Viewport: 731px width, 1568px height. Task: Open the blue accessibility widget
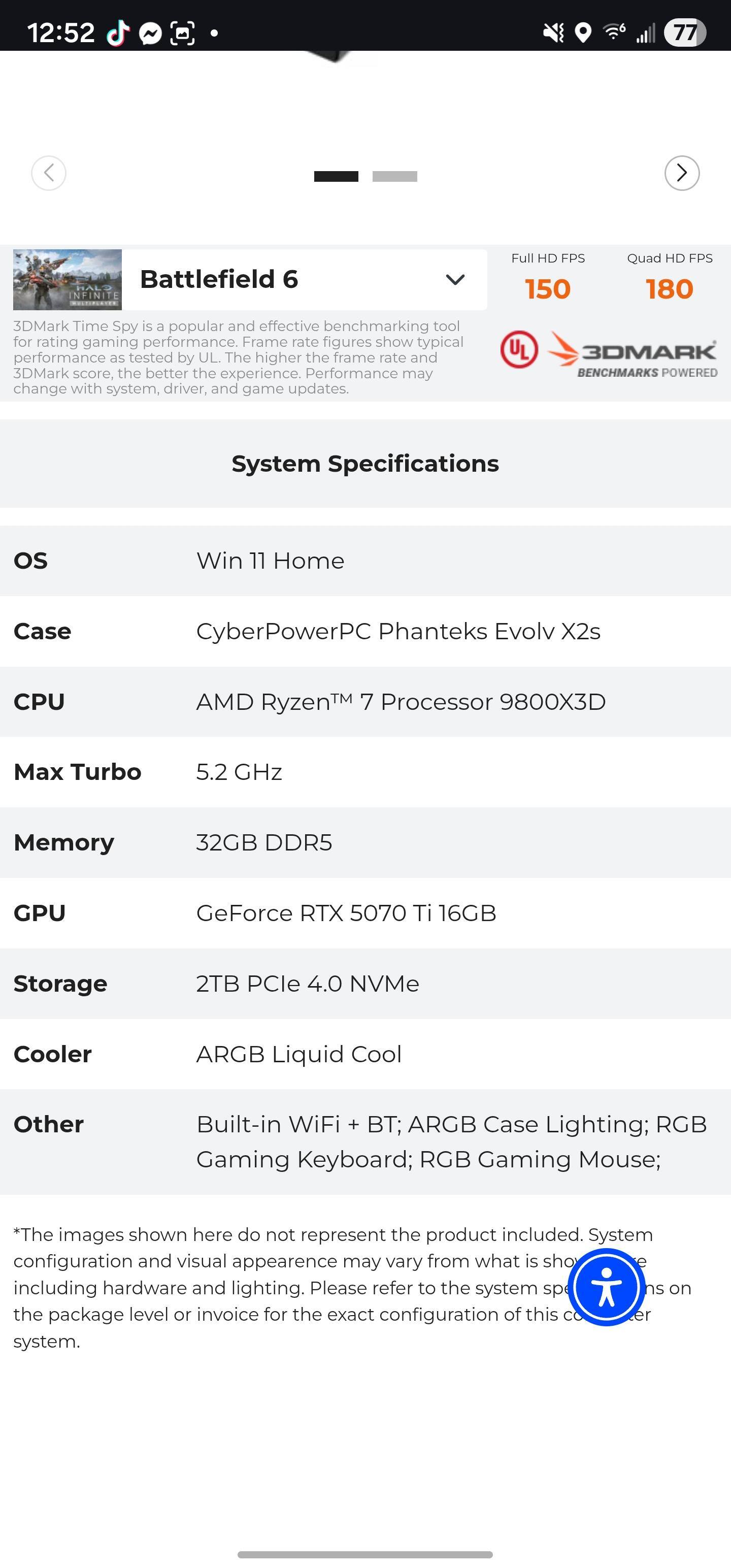click(x=606, y=1287)
